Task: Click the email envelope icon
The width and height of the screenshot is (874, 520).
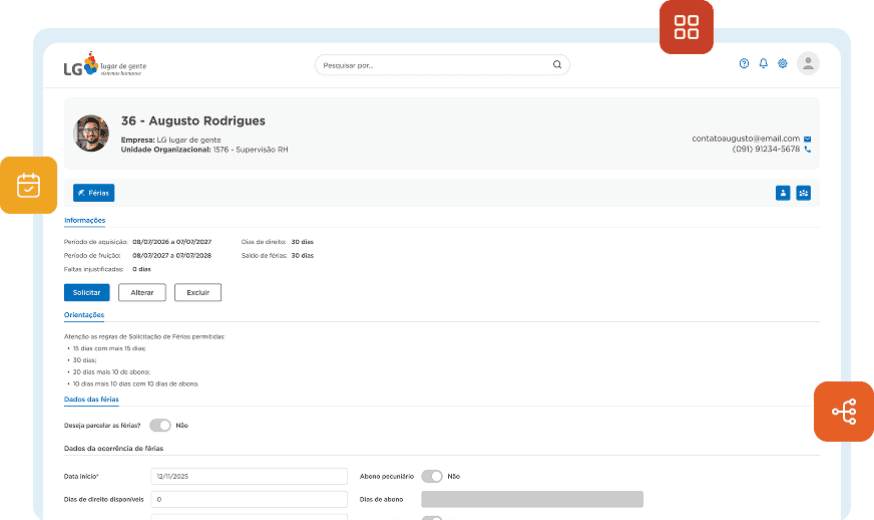Action: (807, 139)
